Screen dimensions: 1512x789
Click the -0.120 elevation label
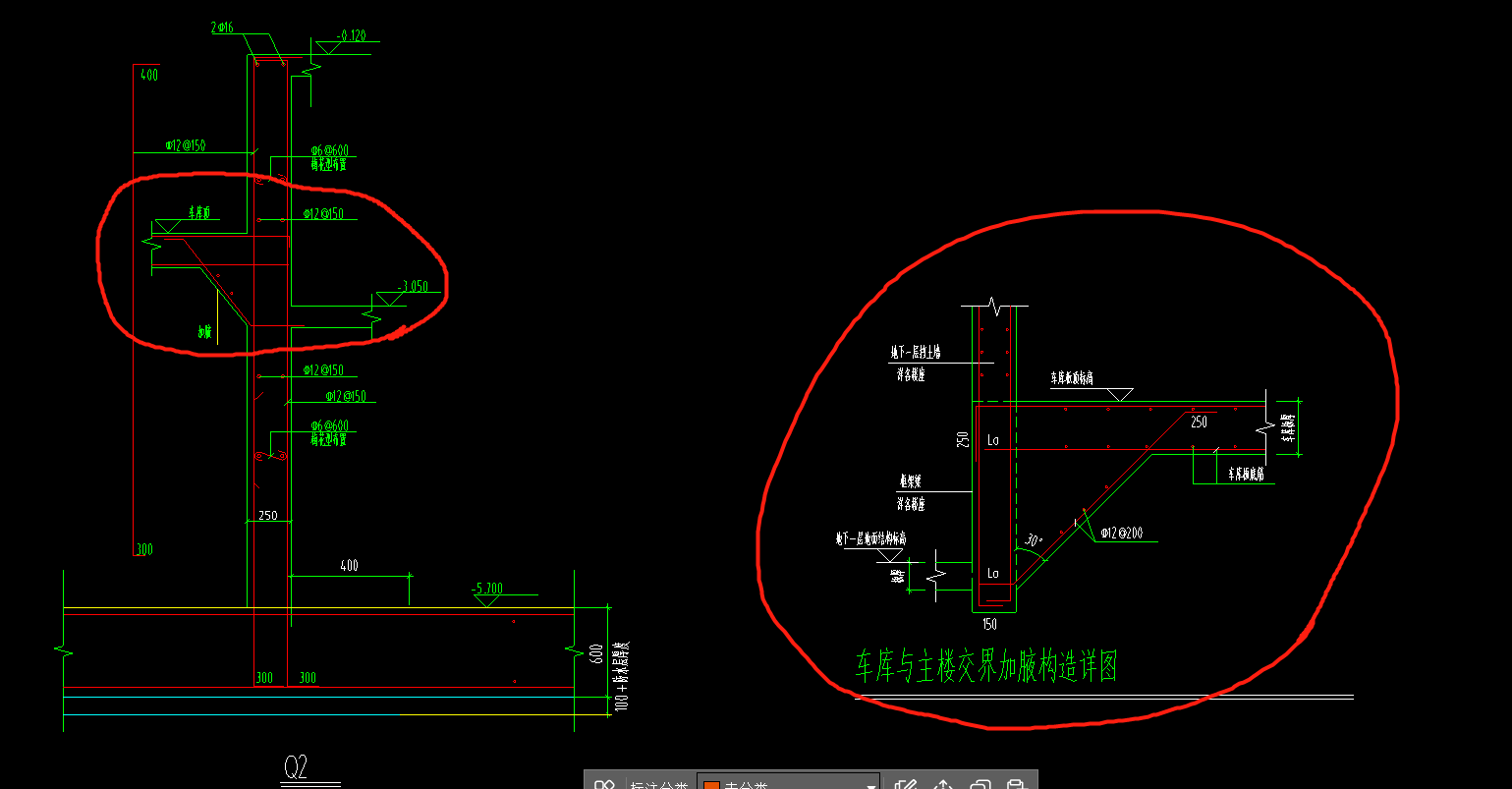351,35
